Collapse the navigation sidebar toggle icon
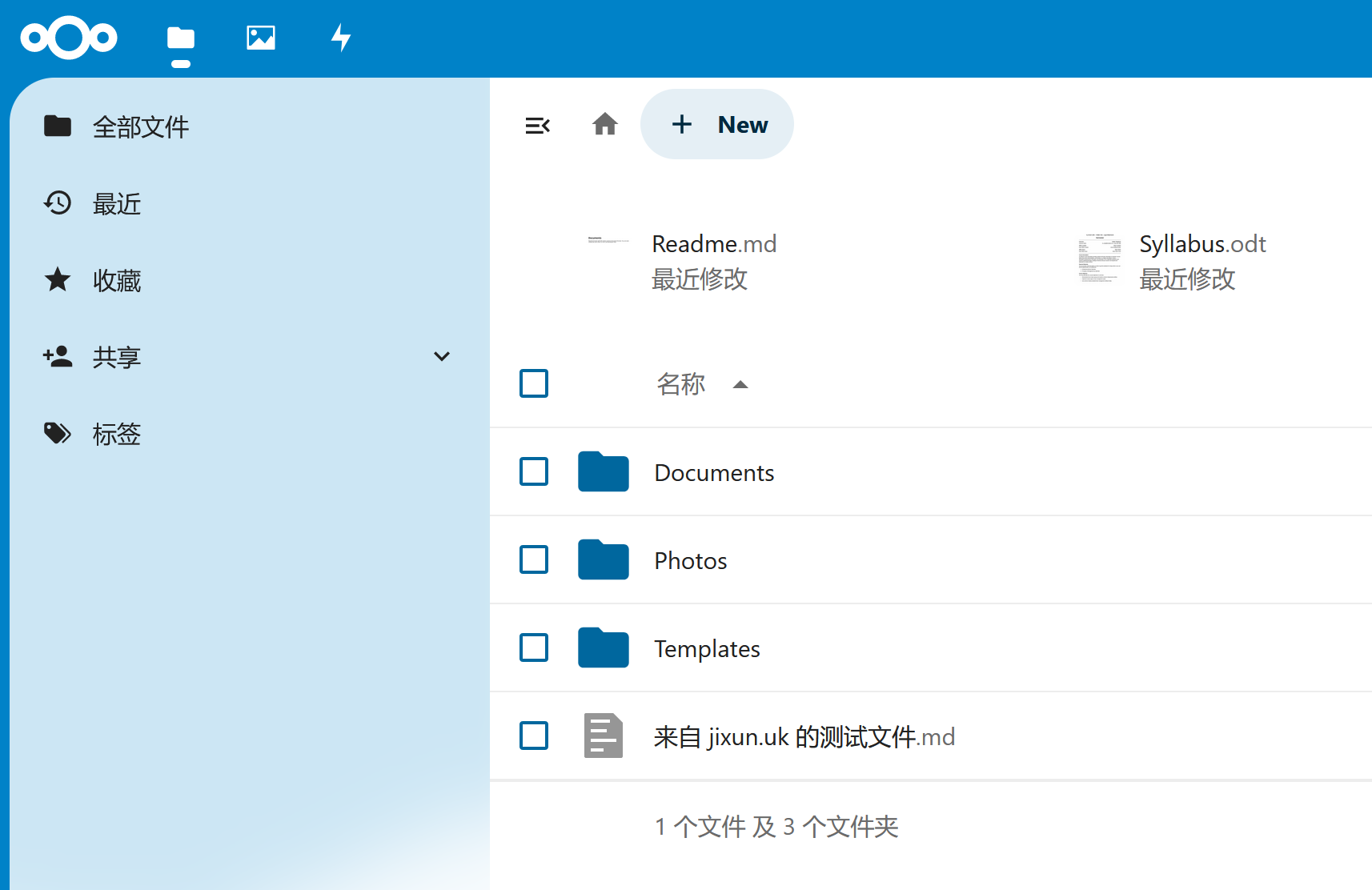 (x=537, y=126)
